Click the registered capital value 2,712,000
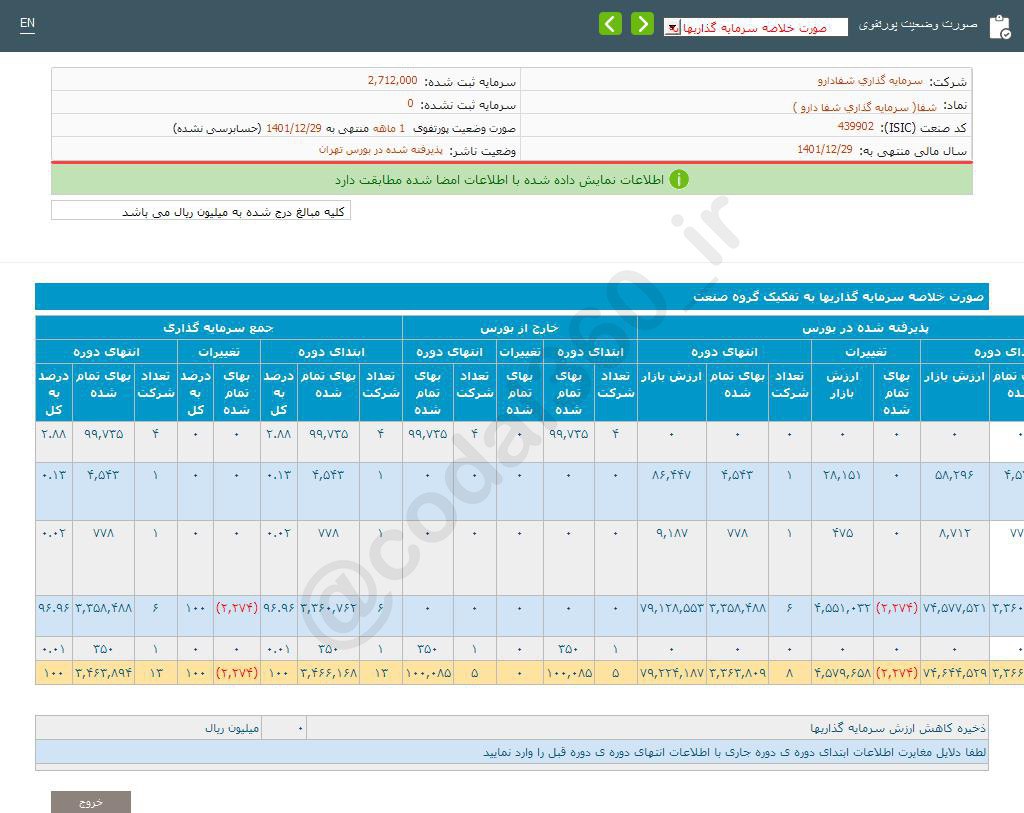Screen dimensions: 1024x813 [392, 80]
